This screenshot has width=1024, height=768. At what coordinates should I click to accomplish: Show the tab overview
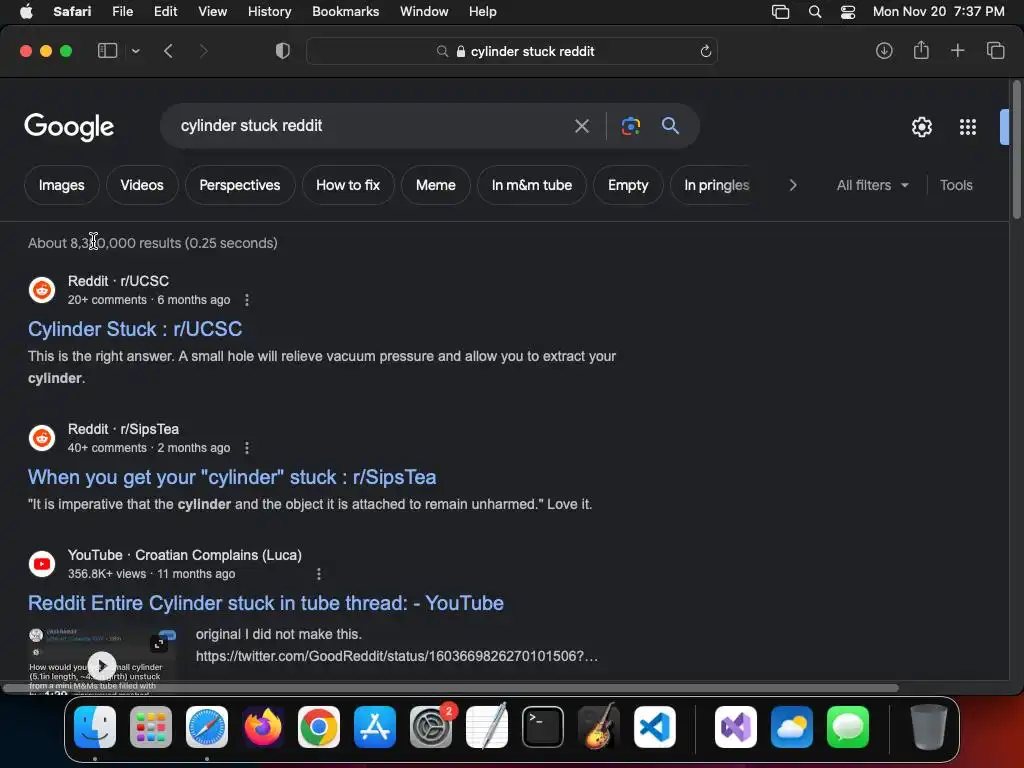[995, 50]
